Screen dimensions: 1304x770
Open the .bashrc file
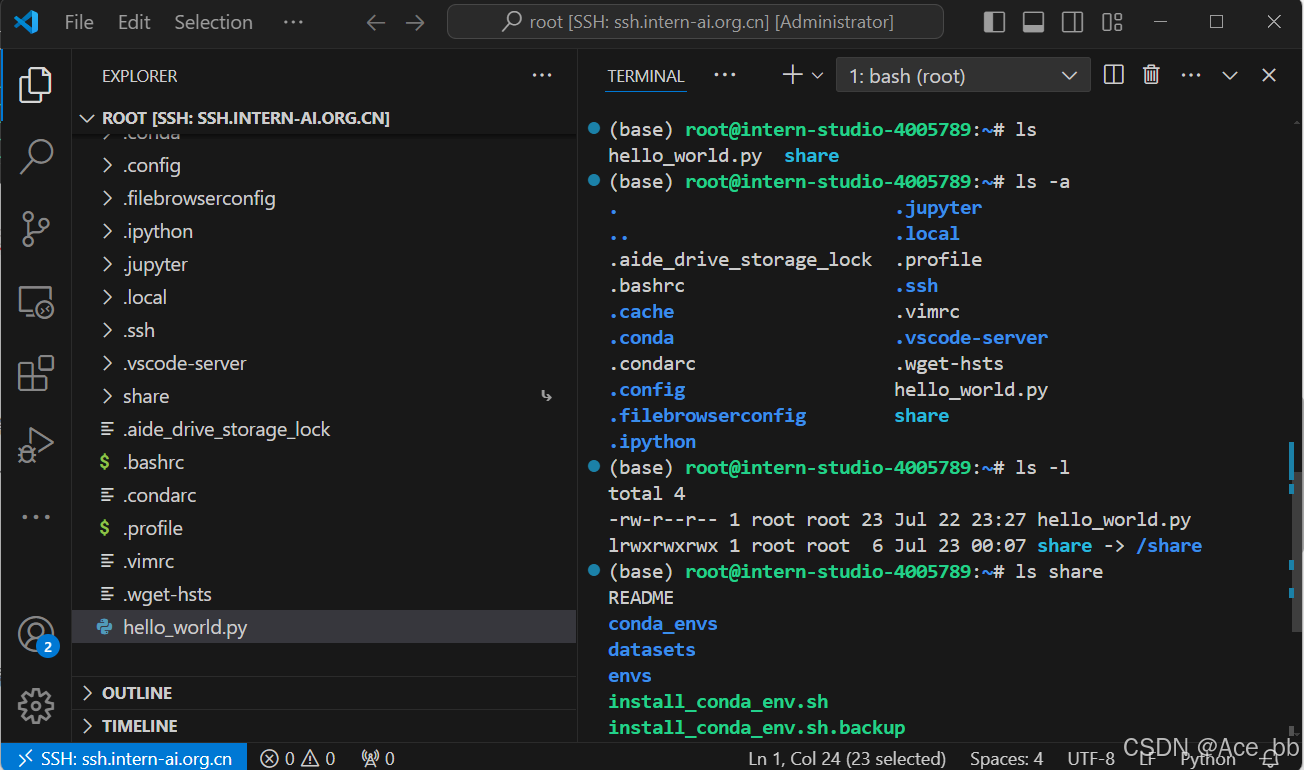325,462
